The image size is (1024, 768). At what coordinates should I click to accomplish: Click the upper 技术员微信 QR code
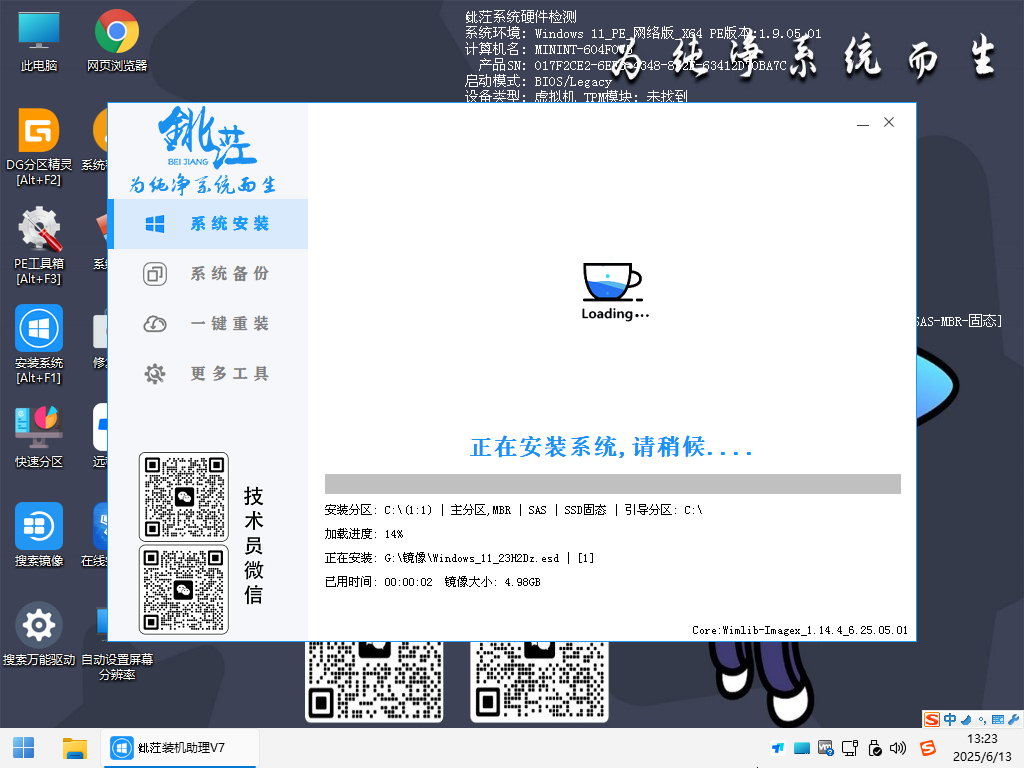[x=184, y=496]
